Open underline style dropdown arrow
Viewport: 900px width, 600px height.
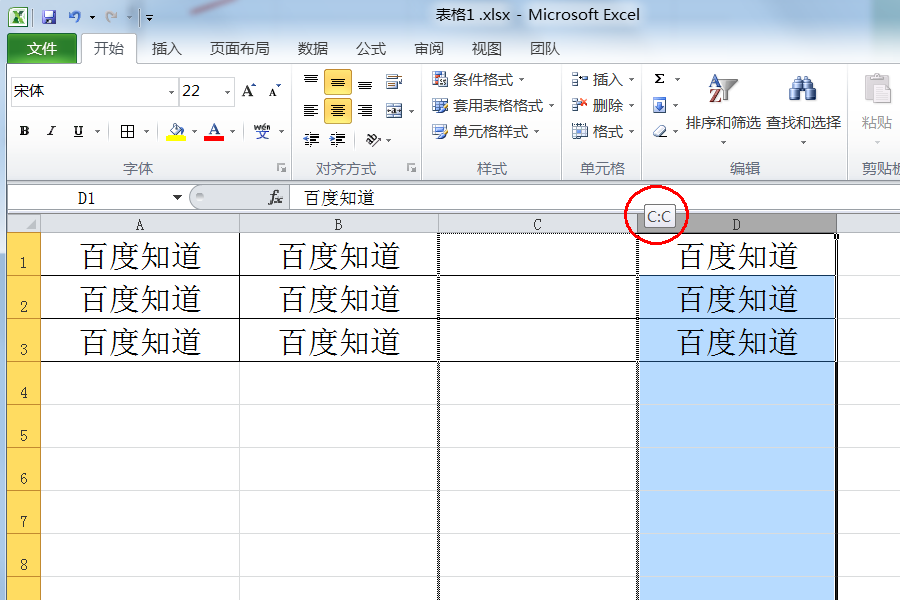[98, 131]
